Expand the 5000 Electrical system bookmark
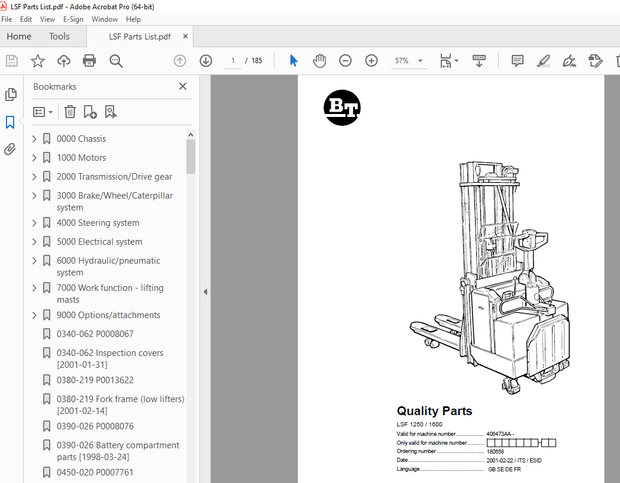The width and height of the screenshot is (620, 483). [x=34, y=242]
